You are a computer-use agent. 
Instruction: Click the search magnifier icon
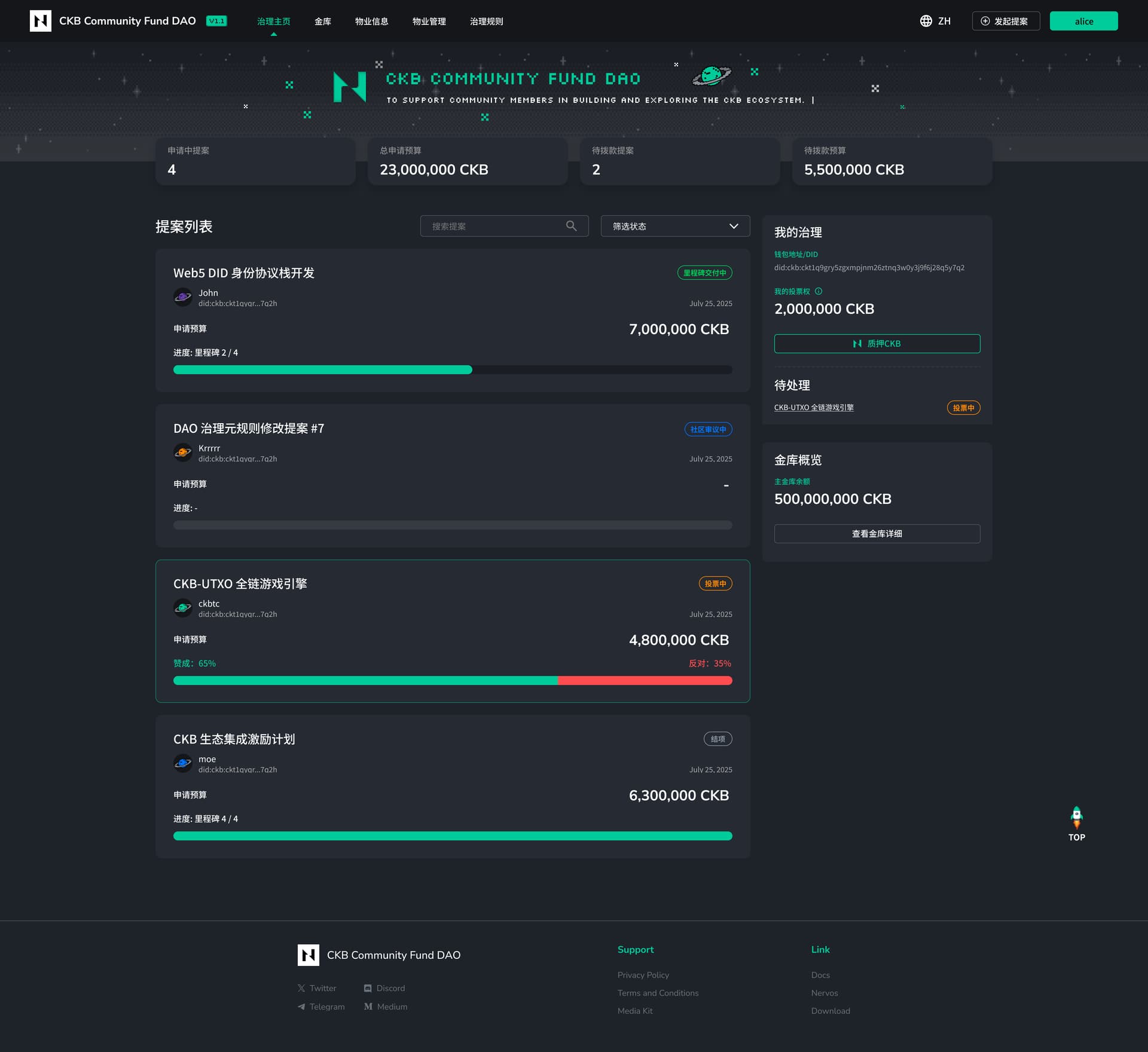click(x=571, y=226)
